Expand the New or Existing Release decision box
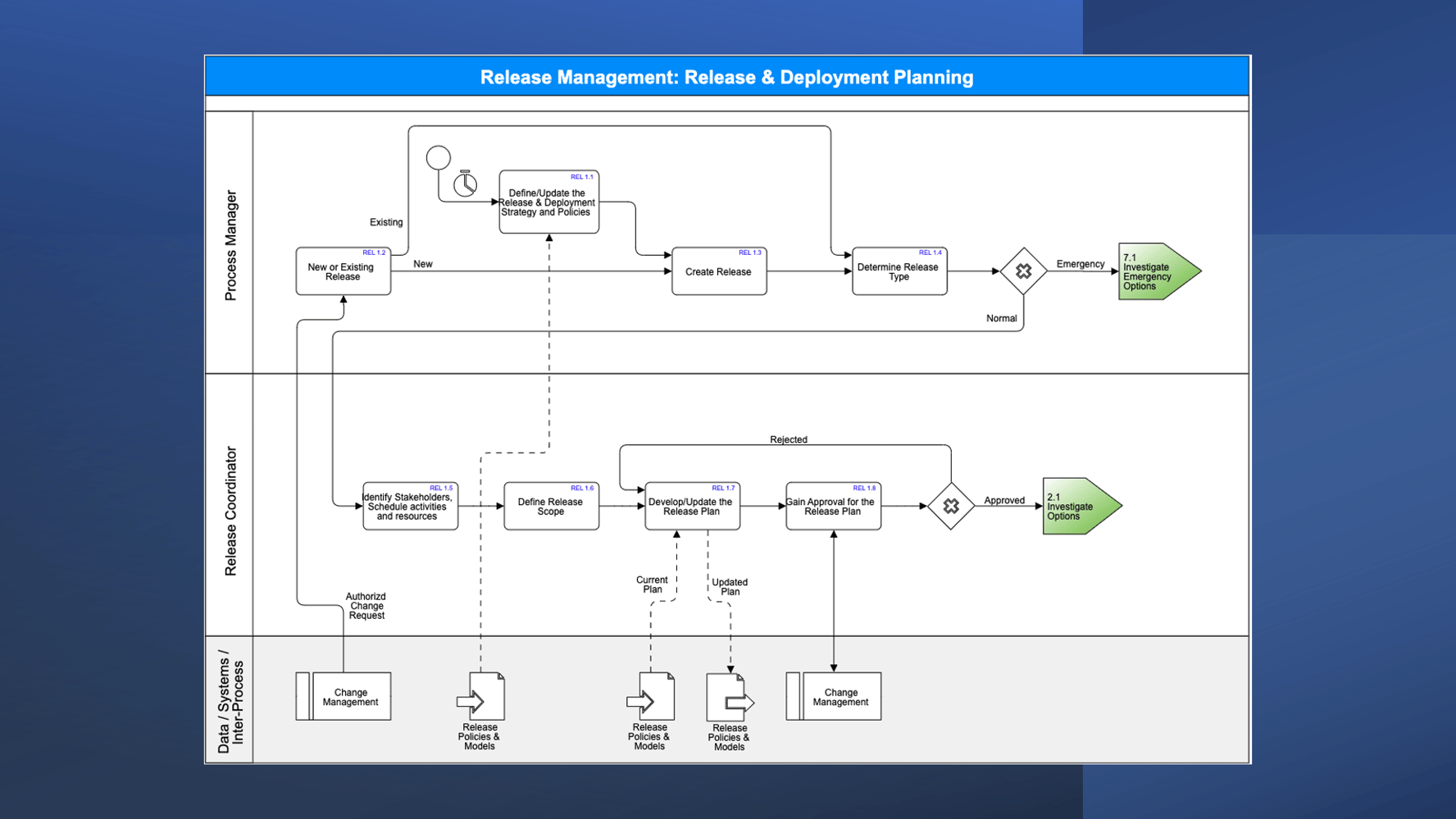Viewport: 1456px width, 819px height. click(343, 271)
